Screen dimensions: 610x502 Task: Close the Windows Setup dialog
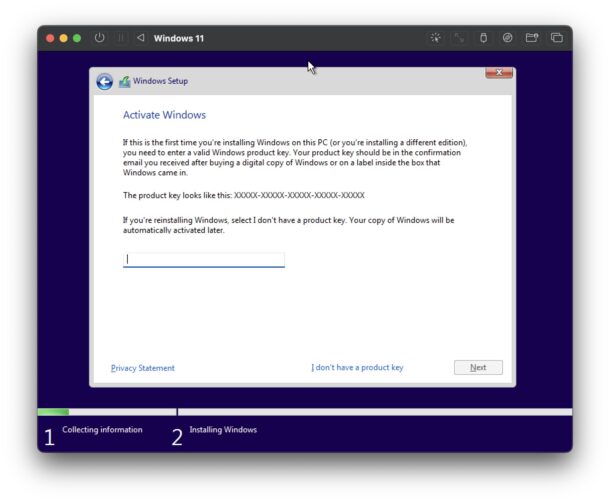[499, 73]
